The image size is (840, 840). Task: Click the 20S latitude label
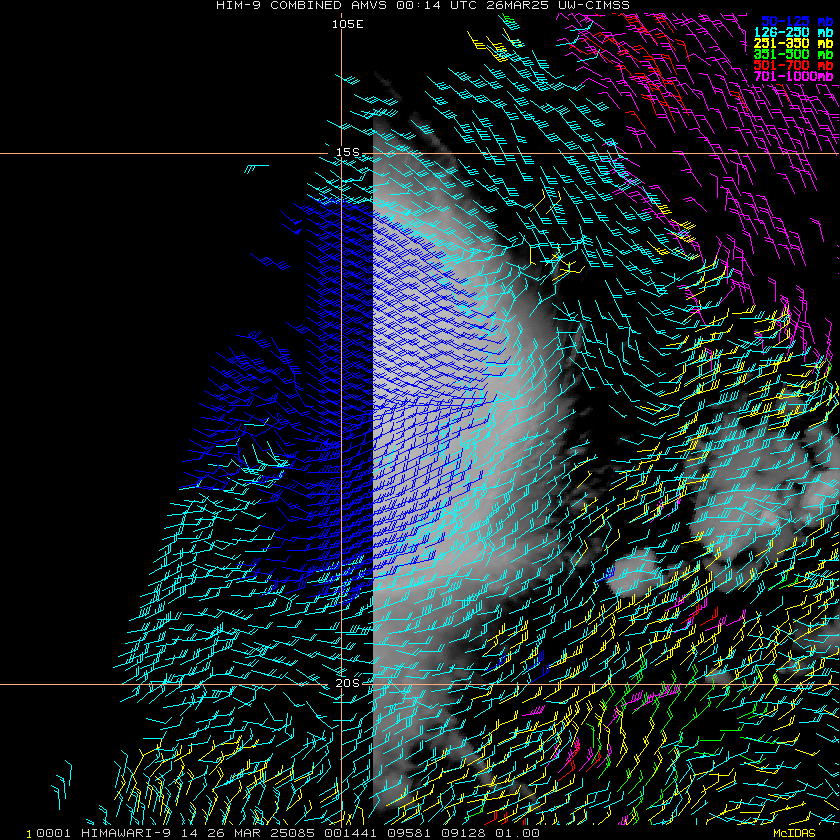pyautogui.click(x=348, y=683)
